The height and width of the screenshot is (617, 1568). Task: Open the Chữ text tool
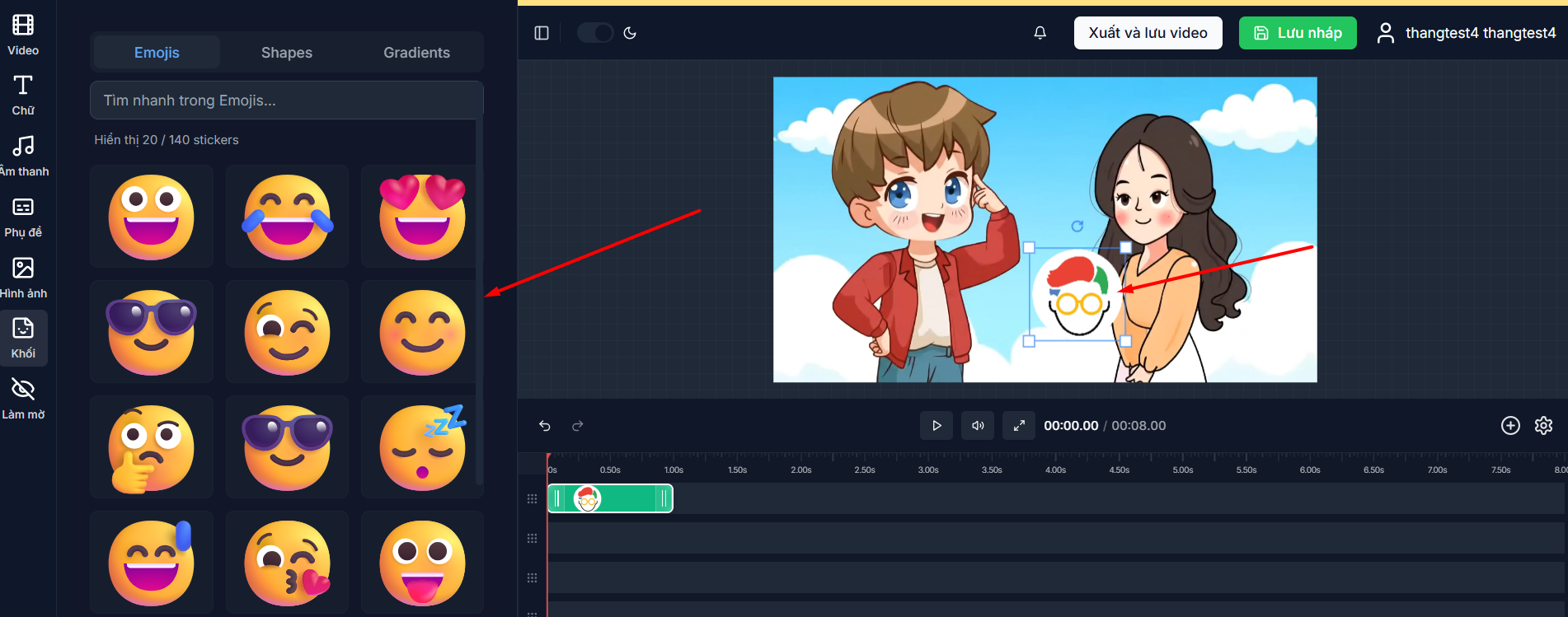(x=23, y=96)
